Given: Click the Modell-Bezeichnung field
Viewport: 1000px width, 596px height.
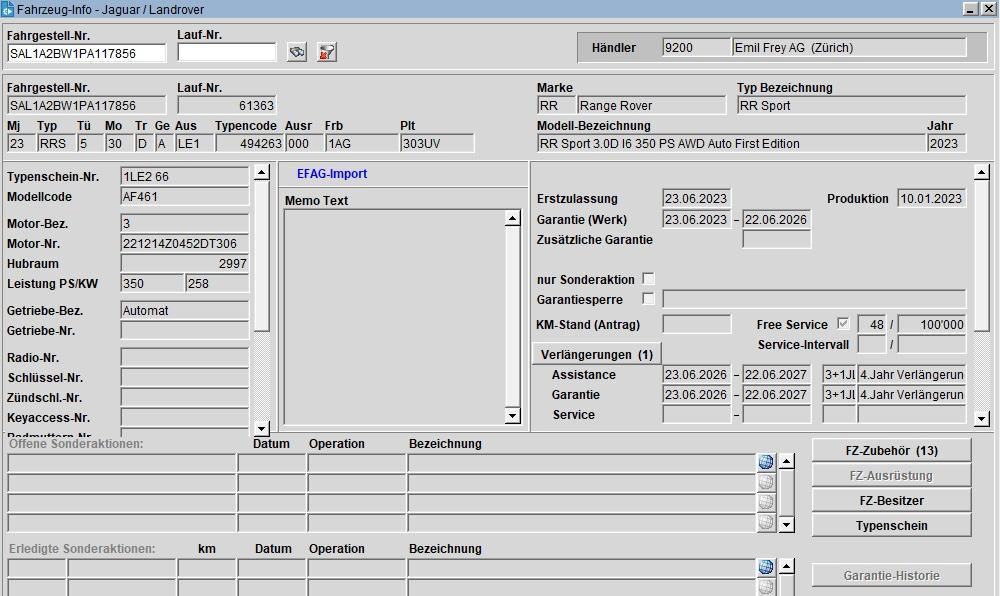Looking at the screenshot, I should coord(731,143).
